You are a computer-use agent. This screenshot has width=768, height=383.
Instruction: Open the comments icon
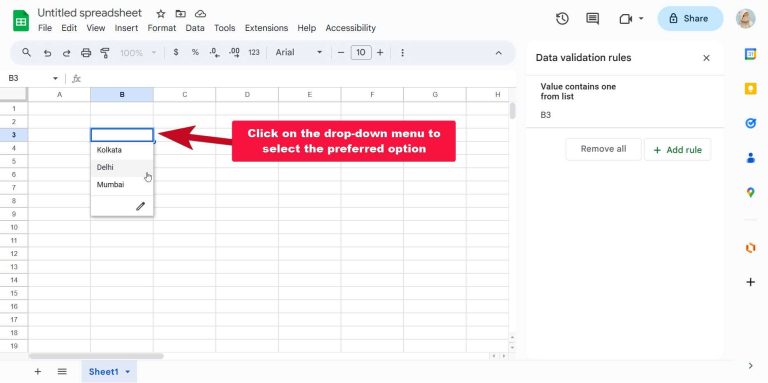click(x=593, y=19)
